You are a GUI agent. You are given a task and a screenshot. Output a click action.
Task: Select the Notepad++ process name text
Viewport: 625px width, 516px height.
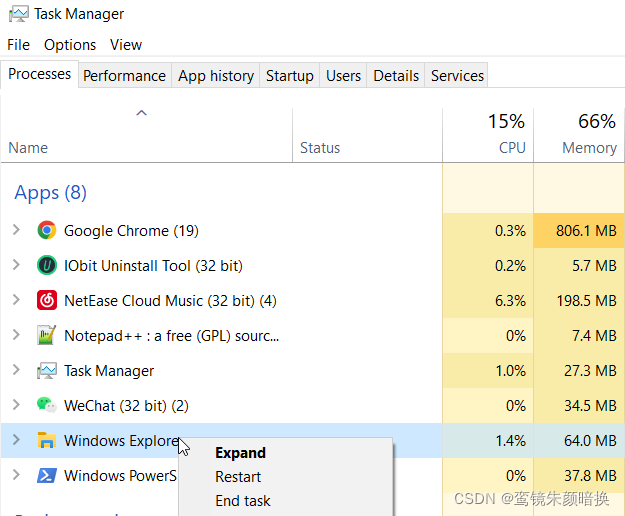tap(171, 336)
